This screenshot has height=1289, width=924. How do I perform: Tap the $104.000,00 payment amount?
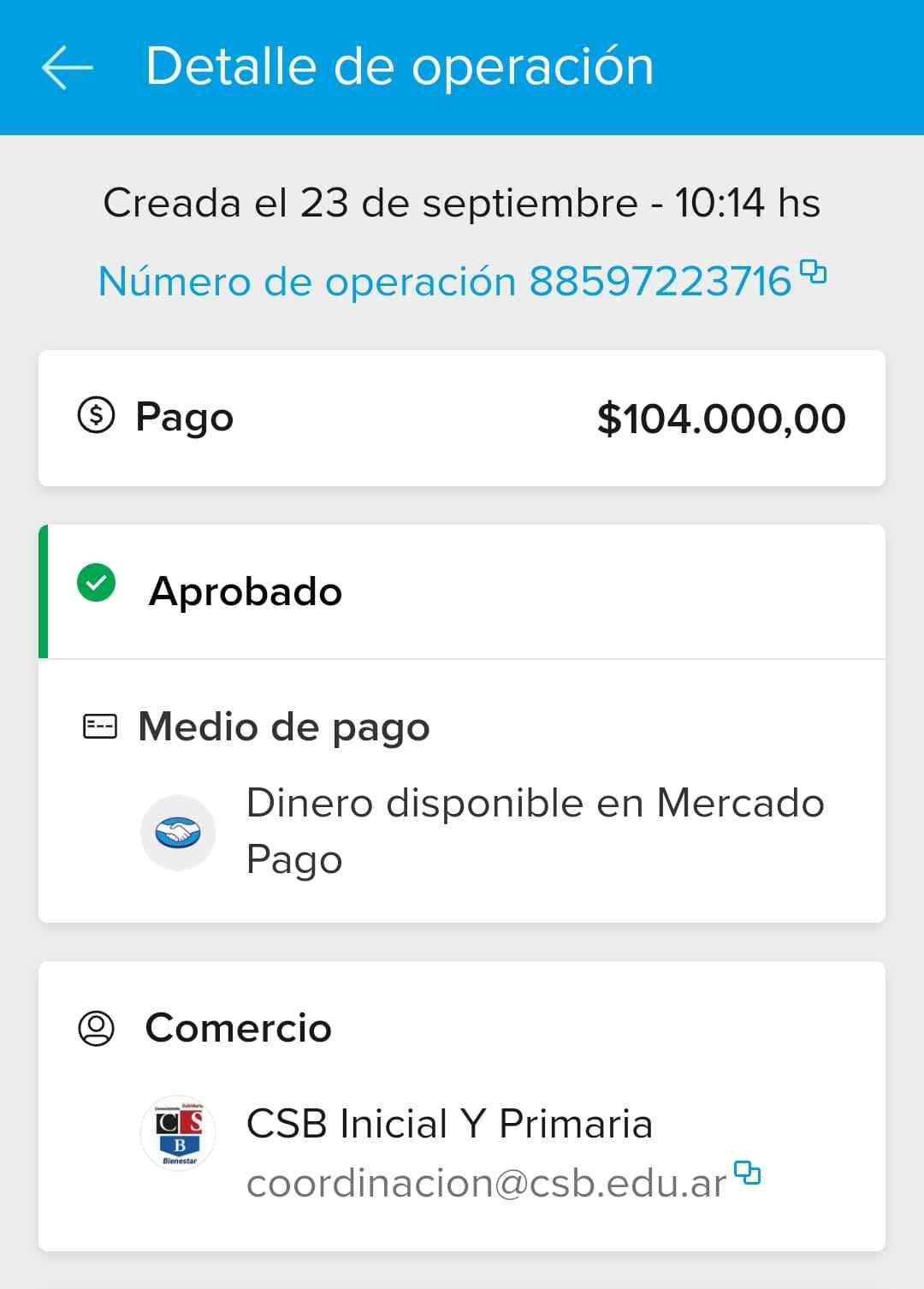point(720,419)
